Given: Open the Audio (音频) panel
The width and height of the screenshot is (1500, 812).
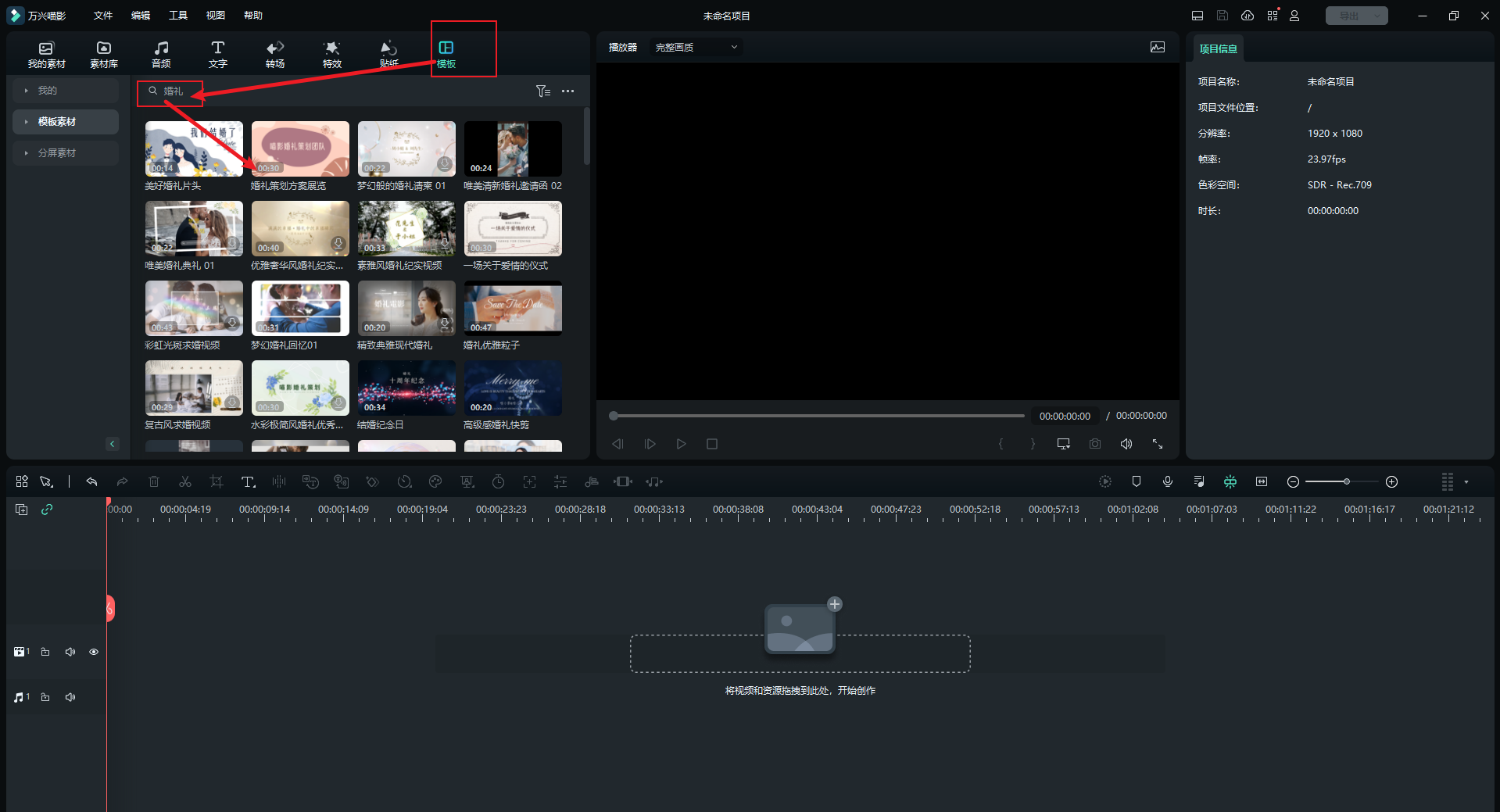Looking at the screenshot, I should pyautogui.click(x=161, y=54).
